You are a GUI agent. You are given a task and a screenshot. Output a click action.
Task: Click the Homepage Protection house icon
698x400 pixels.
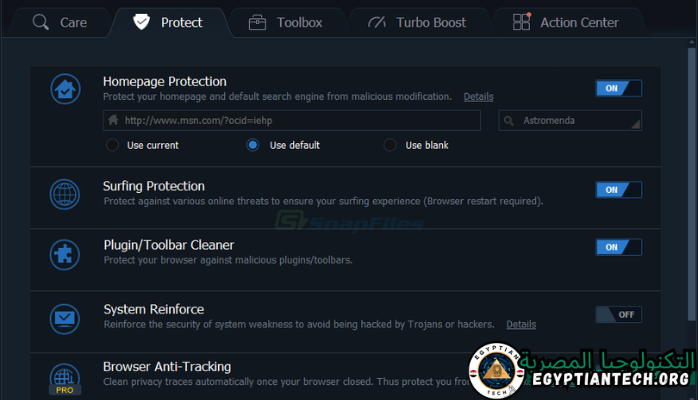65,89
